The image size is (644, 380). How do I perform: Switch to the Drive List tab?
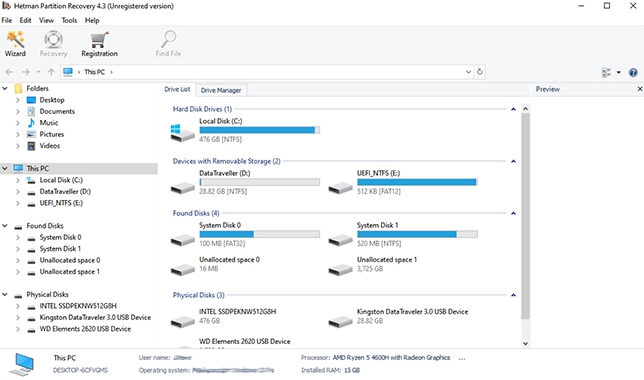[x=177, y=90]
